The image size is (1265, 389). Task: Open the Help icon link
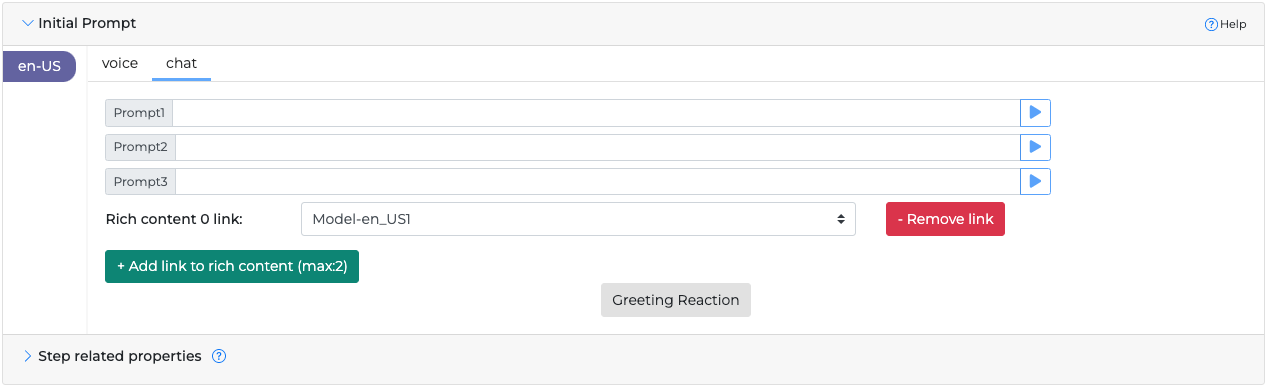[1211, 24]
